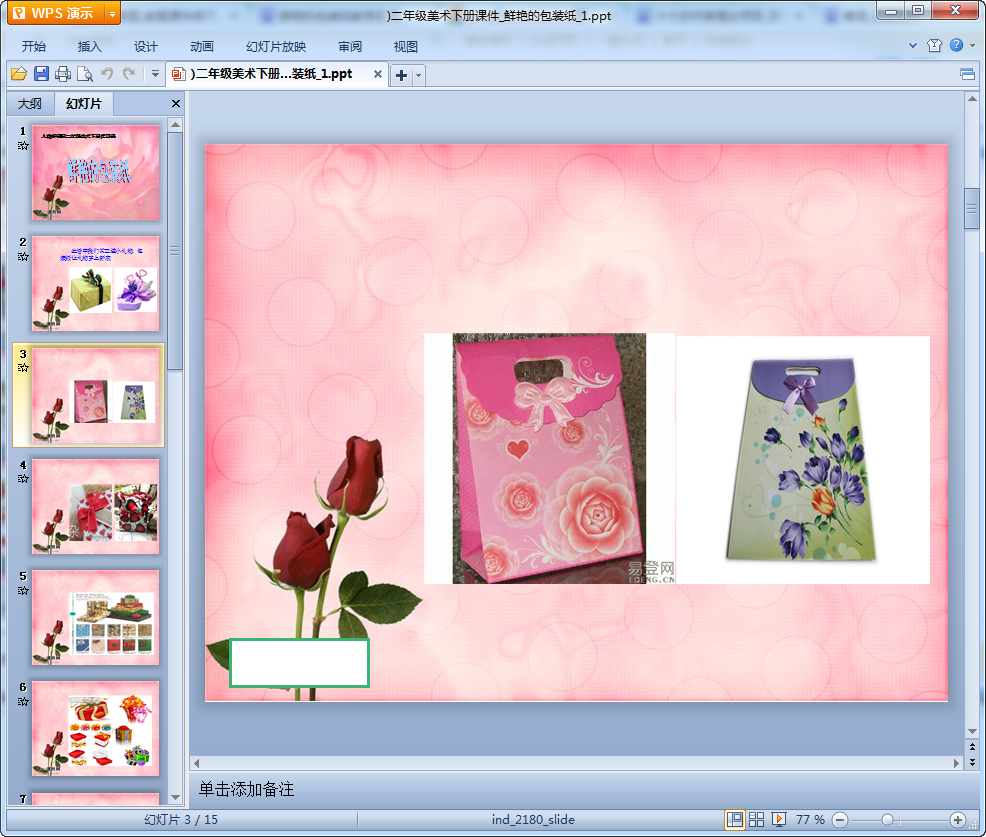This screenshot has width=986, height=837.
Task: Open the 插入 ribbon tab
Action: [x=89, y=47]
